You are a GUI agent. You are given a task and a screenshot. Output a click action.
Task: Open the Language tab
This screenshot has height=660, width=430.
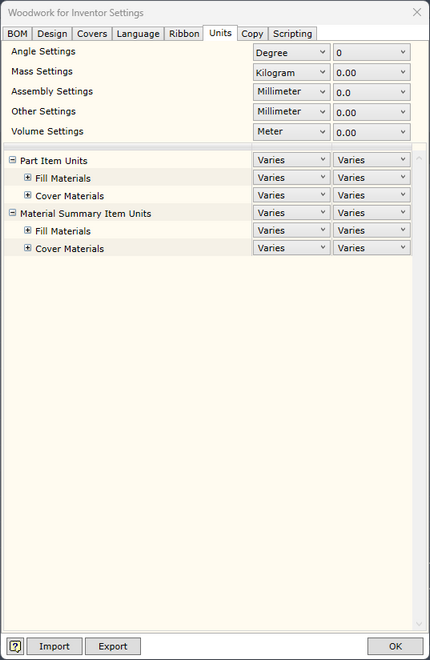click(138, 34)
